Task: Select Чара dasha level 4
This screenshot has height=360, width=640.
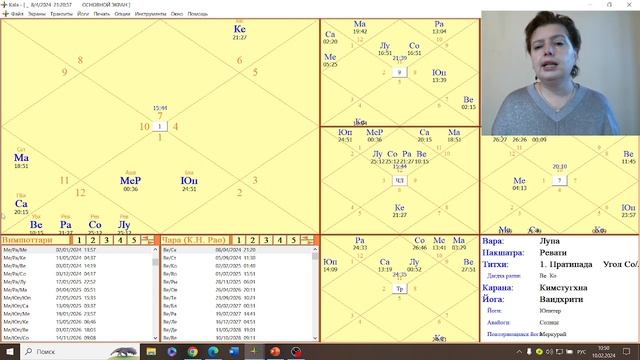Action: [x=280, y=240]
